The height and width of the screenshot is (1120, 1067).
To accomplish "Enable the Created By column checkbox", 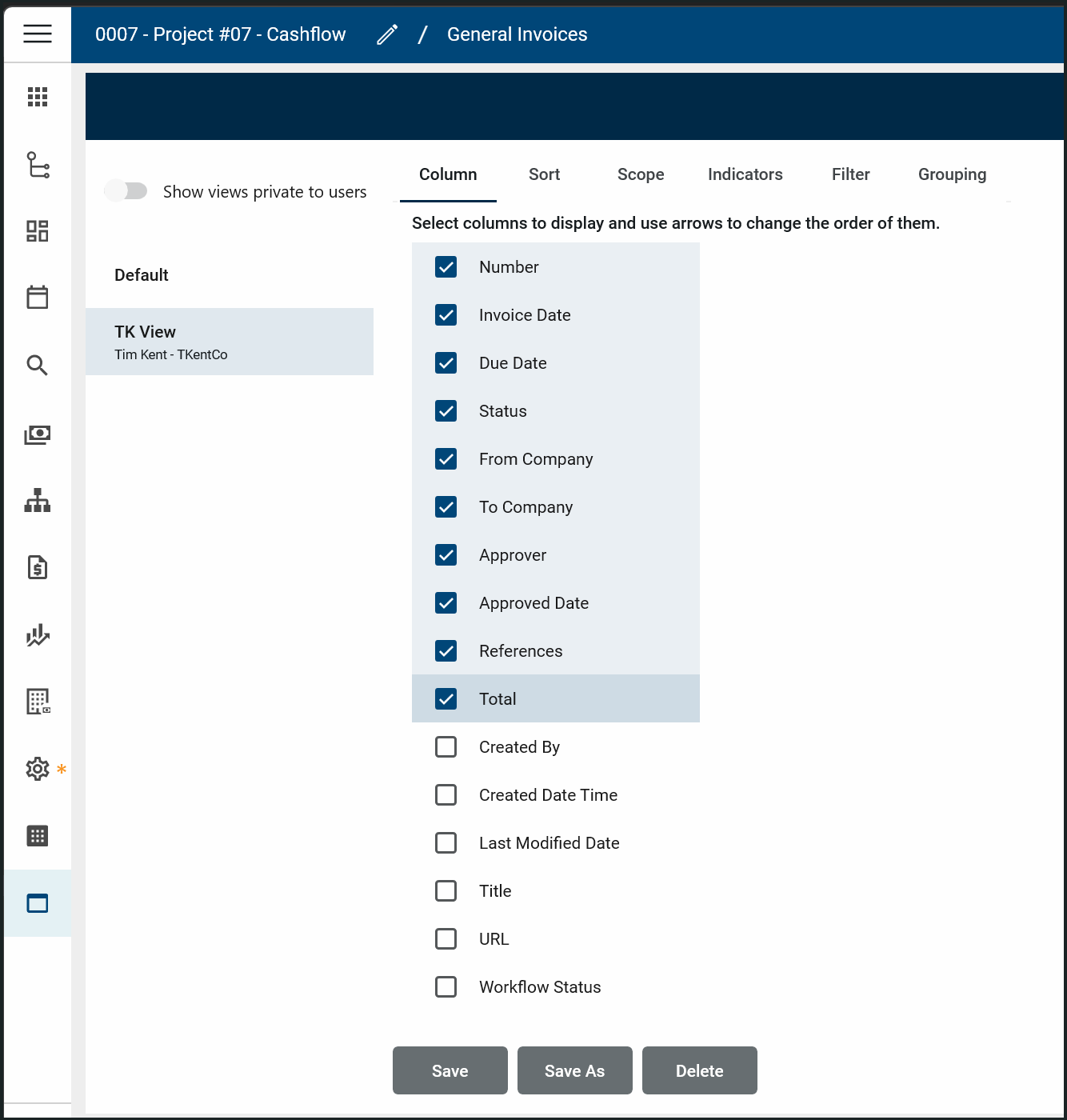I will click(x=446, y=747).
